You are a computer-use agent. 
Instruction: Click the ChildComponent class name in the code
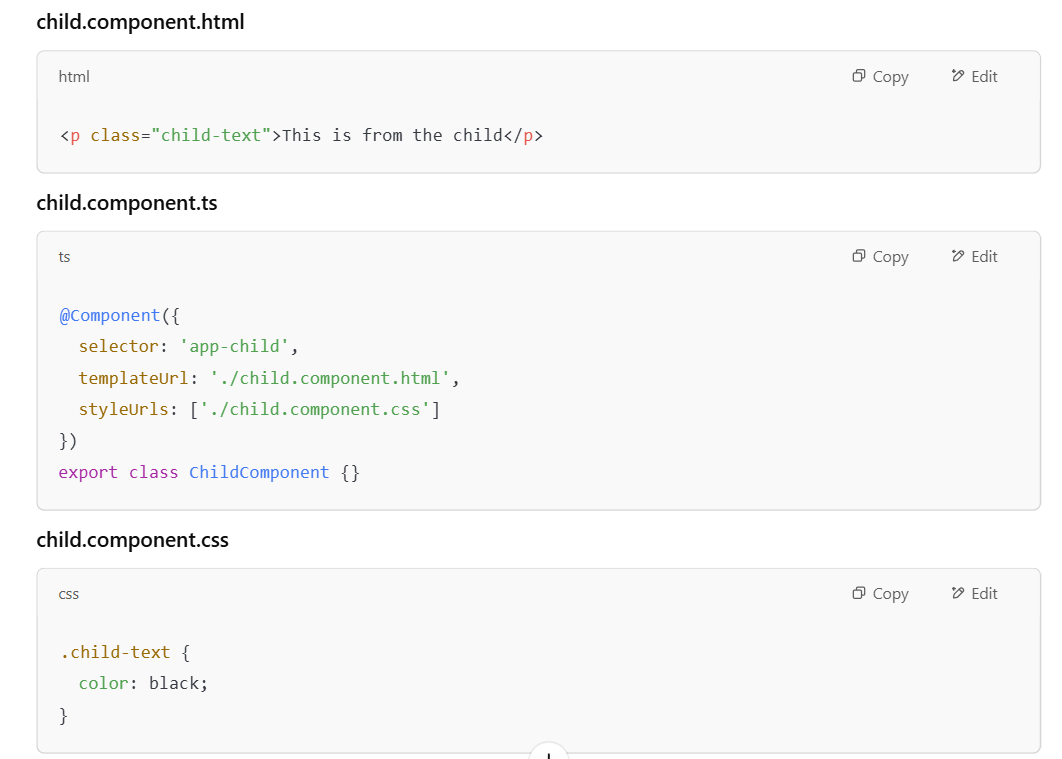point(258,471)
